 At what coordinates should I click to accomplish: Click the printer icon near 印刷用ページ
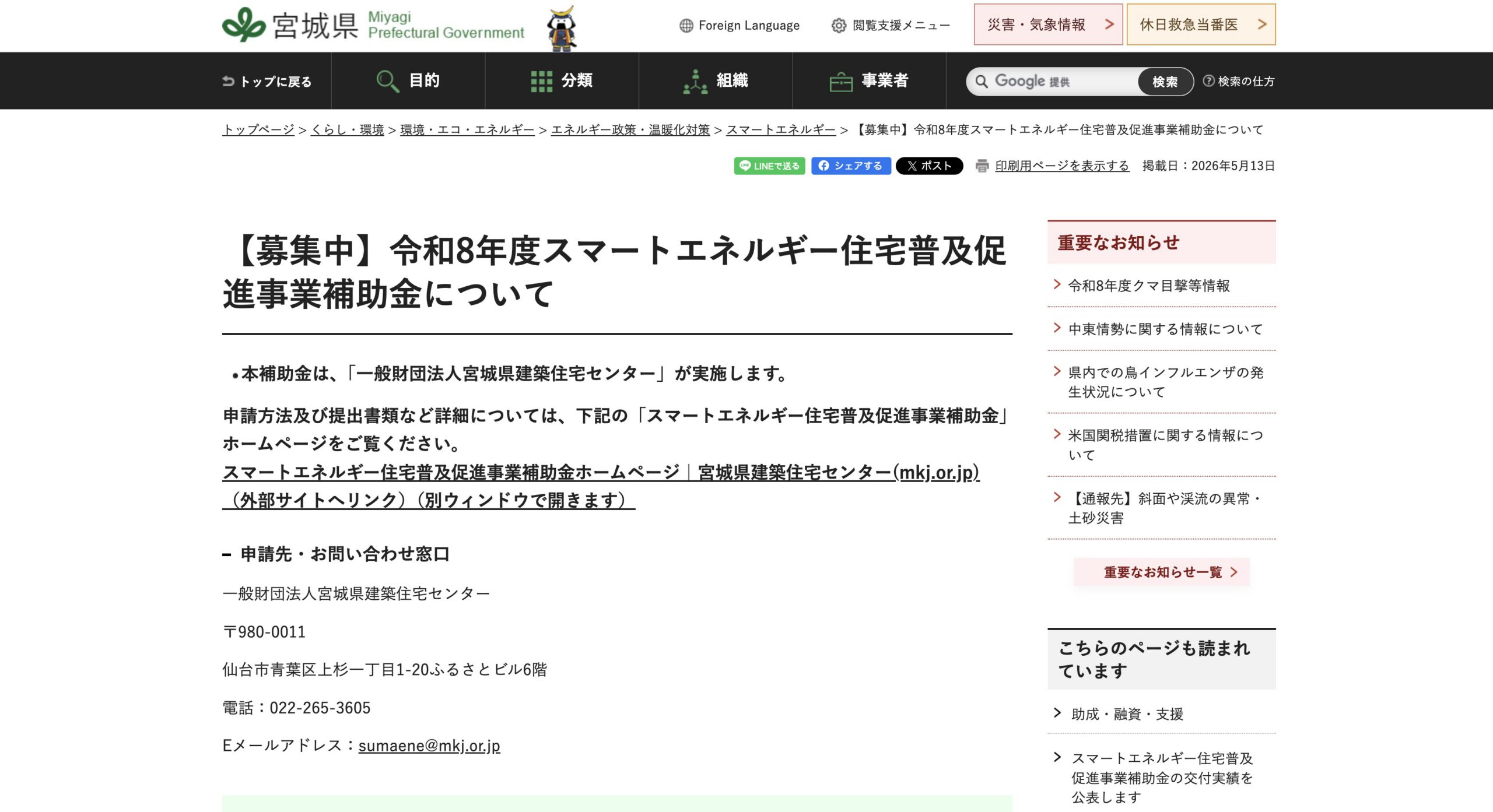coord(982,166)
